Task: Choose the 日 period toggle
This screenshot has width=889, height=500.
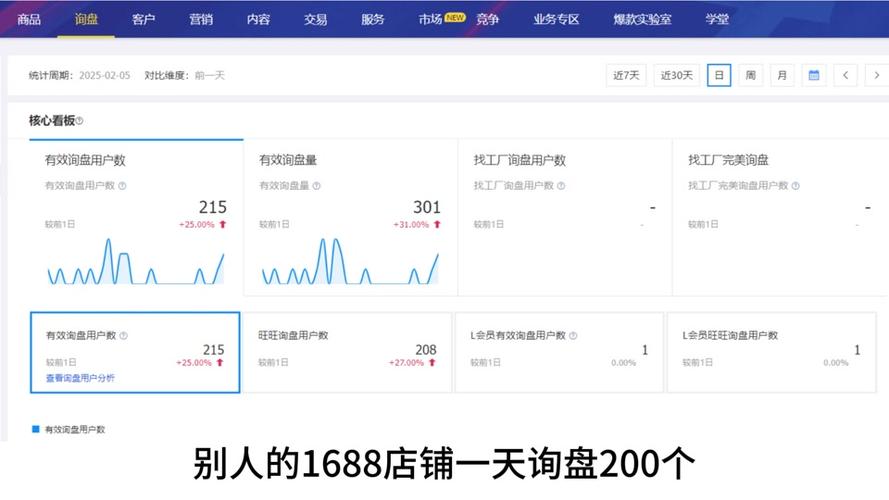Action: tap(719, 75)
